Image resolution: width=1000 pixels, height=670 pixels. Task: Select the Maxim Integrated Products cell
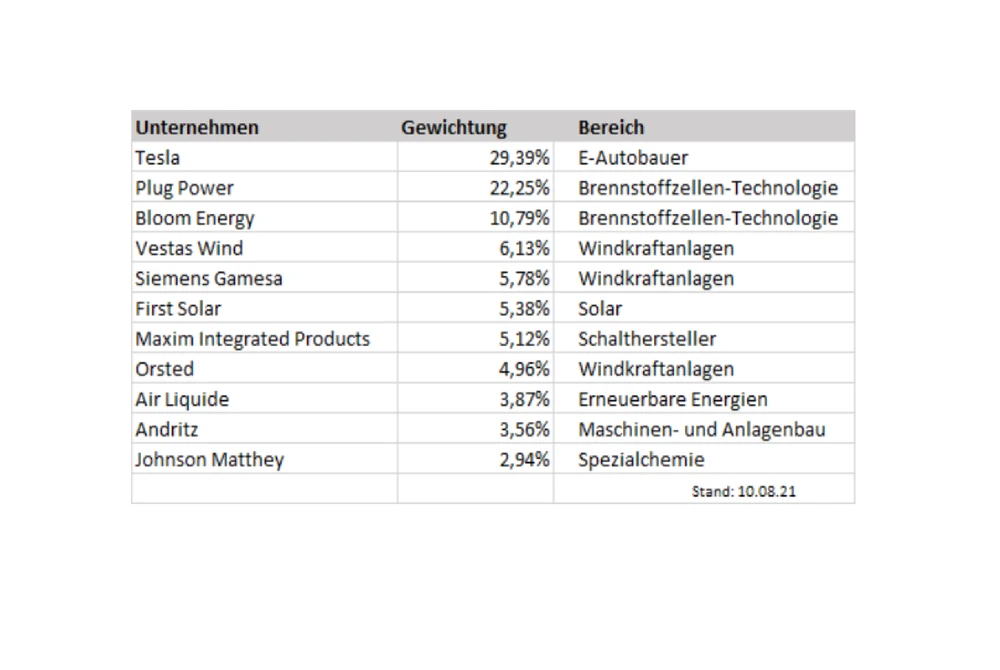(252, 339)
